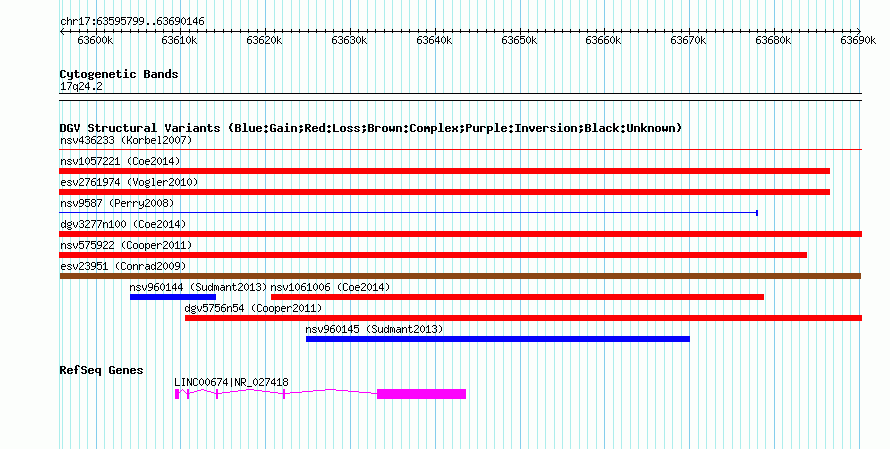Open the nsv1061006 (Coe2014) label
Viewport: 890px width, 449px height.
330,287
